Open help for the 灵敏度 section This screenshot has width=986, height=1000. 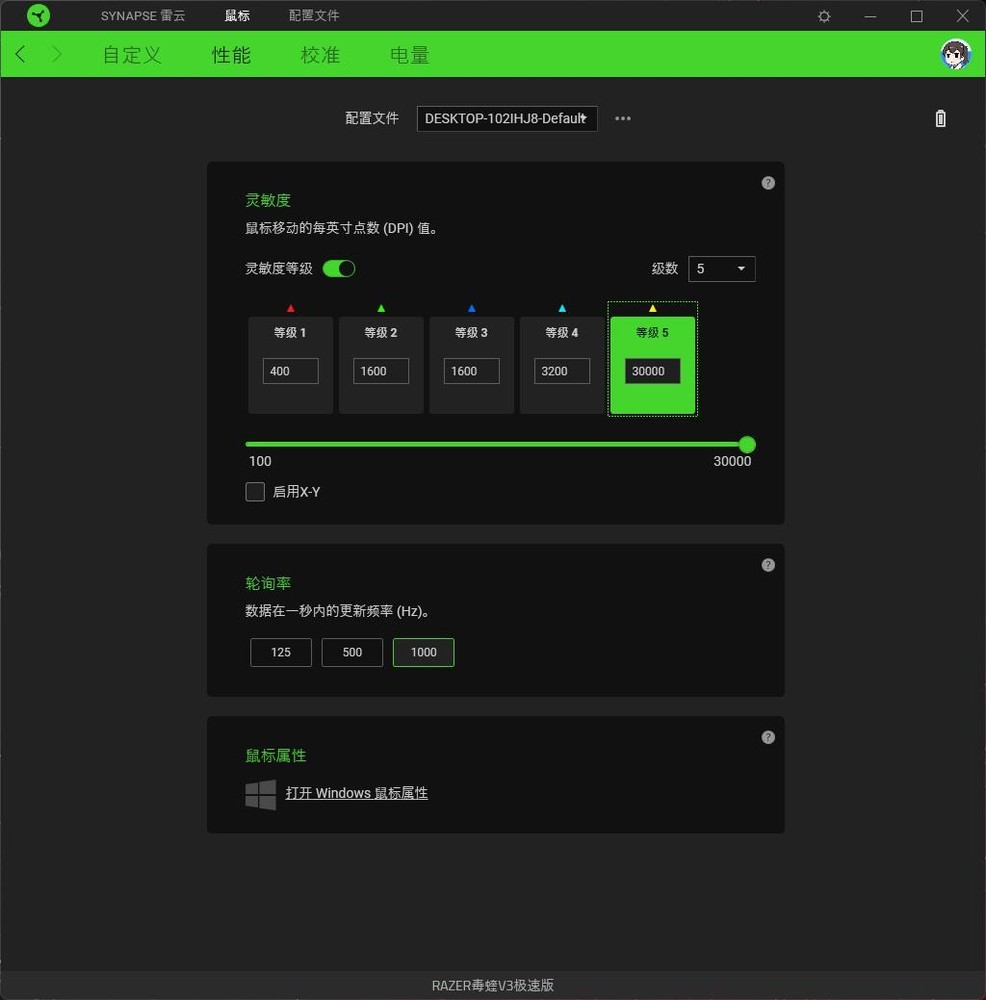pos(768,183)
